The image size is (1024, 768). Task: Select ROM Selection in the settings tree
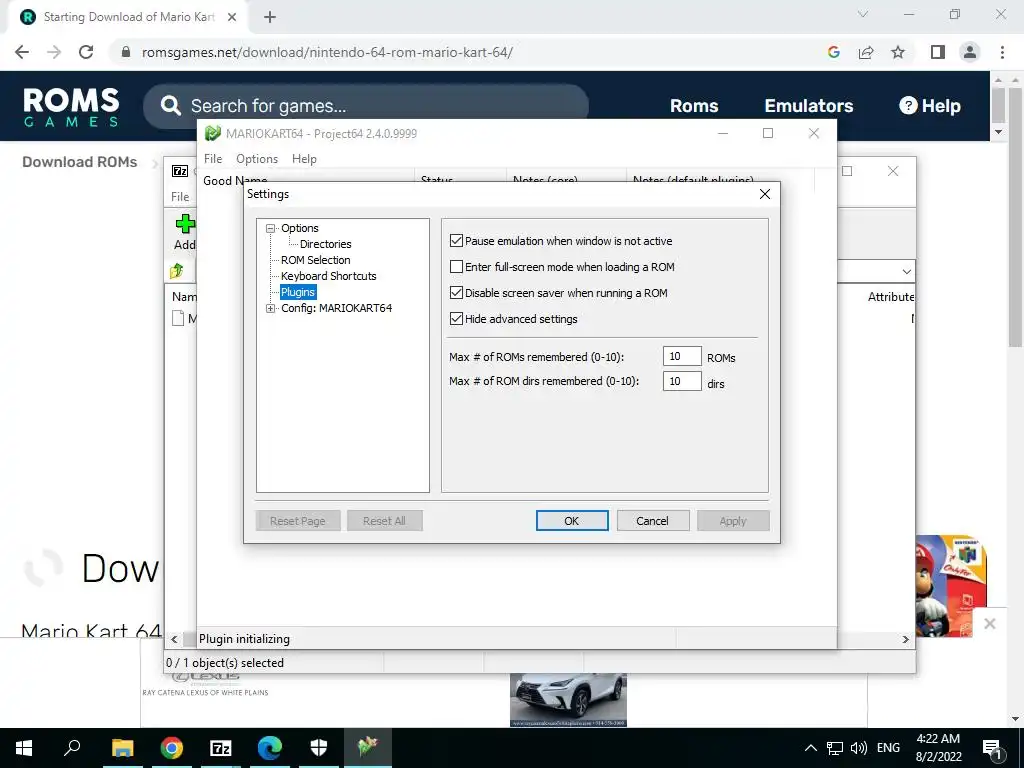[315, 260]
